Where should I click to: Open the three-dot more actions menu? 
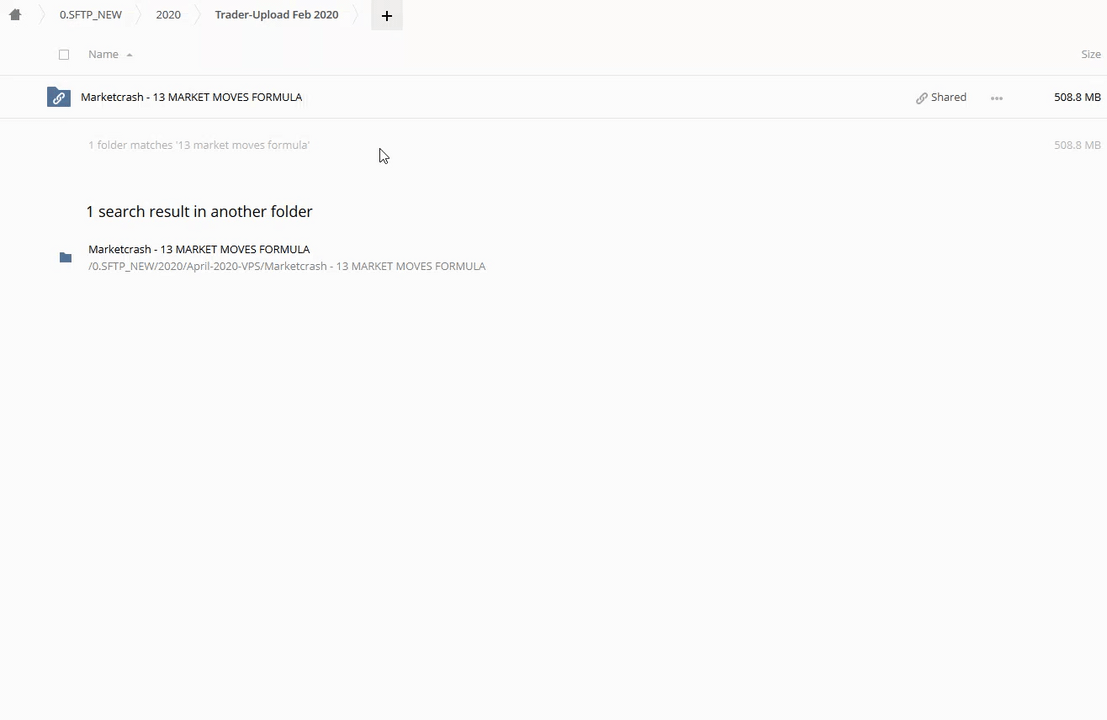pyautogui.click(x=996, y=98)
